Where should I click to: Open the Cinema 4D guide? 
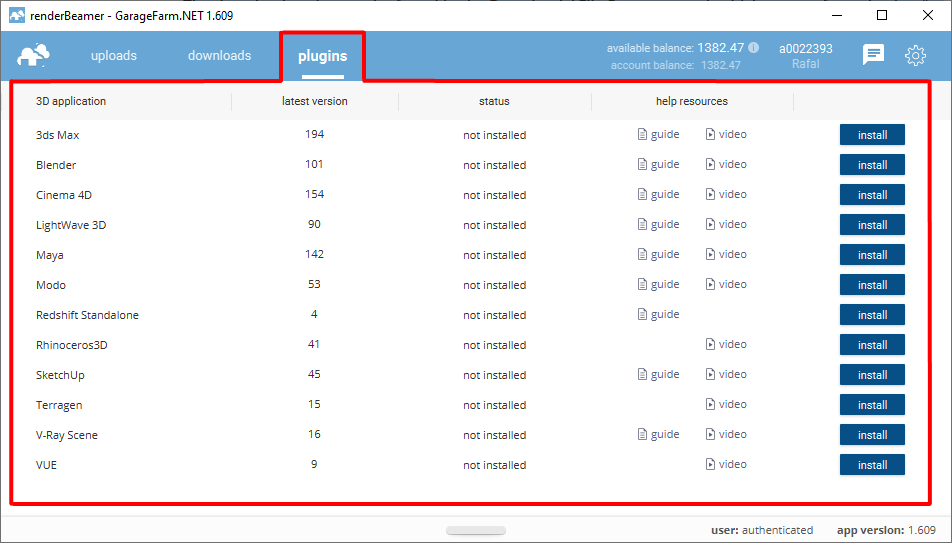click(x=658, y=194)
